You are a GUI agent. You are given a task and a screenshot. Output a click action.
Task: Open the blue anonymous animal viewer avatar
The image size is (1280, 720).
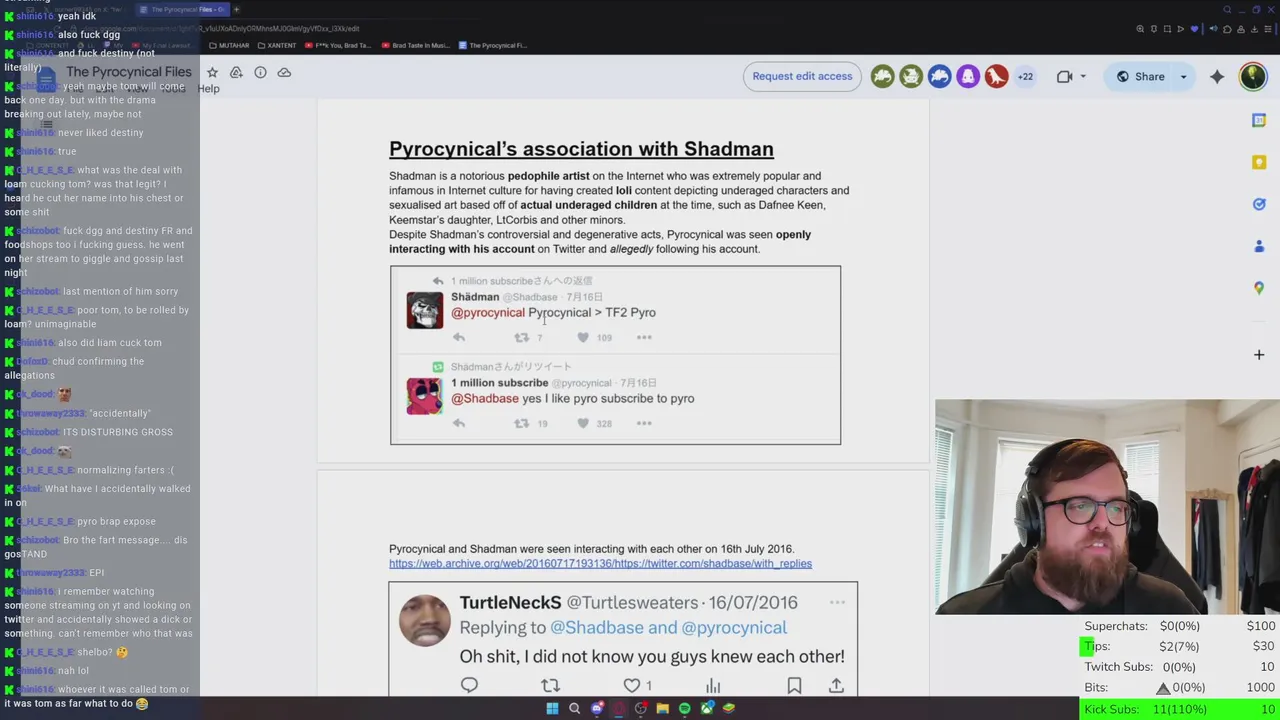[939, 76]
